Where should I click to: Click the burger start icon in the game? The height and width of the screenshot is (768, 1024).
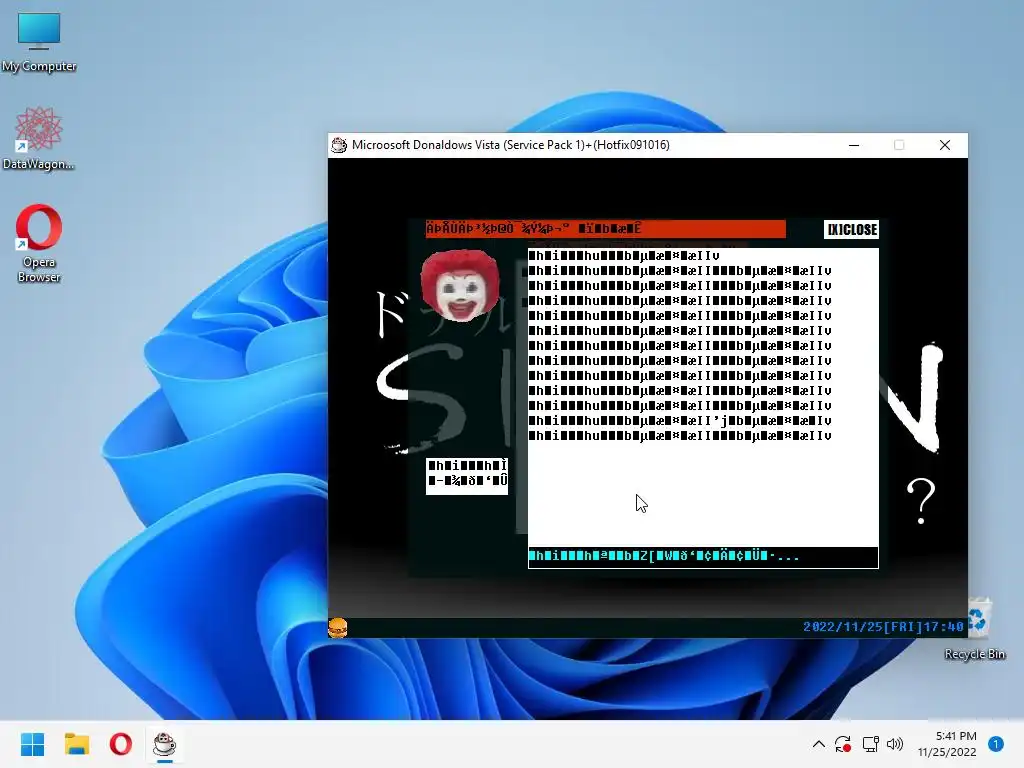coord(338,628)
